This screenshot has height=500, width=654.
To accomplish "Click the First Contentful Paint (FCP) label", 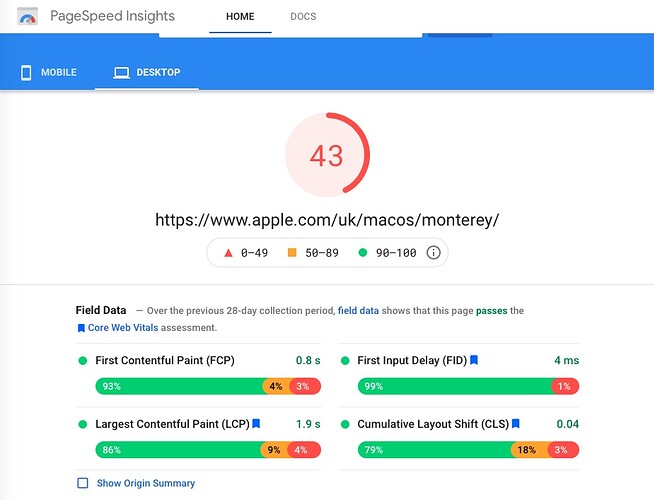I will click(x=165, y=360).
